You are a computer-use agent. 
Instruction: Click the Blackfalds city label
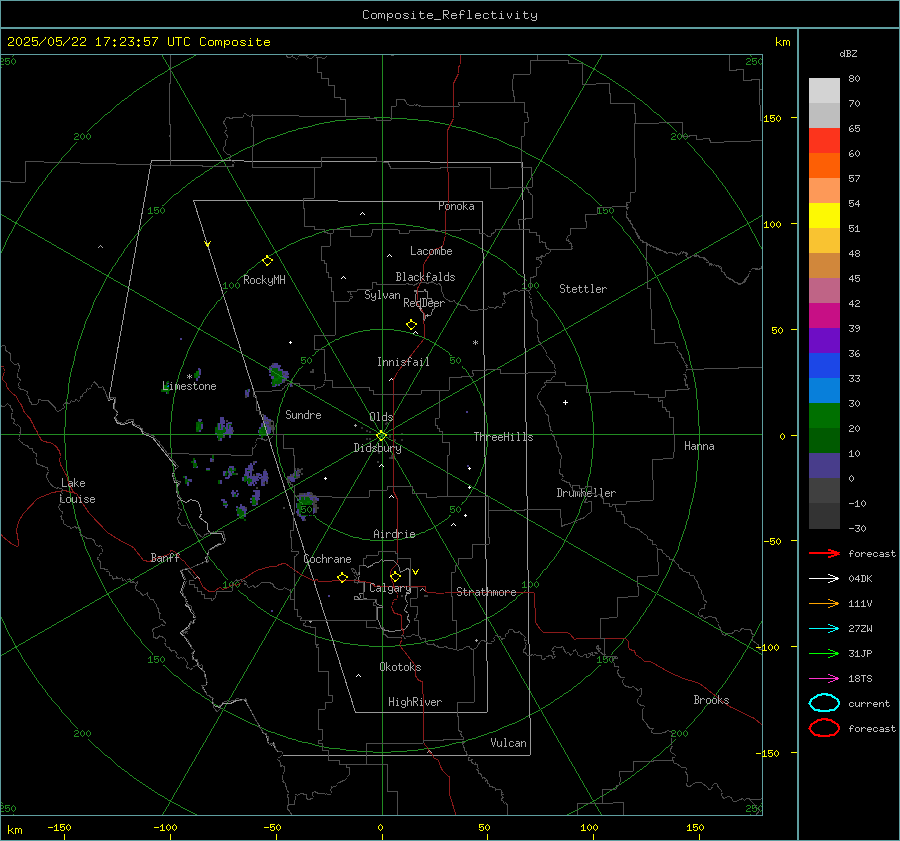[425, 277]
